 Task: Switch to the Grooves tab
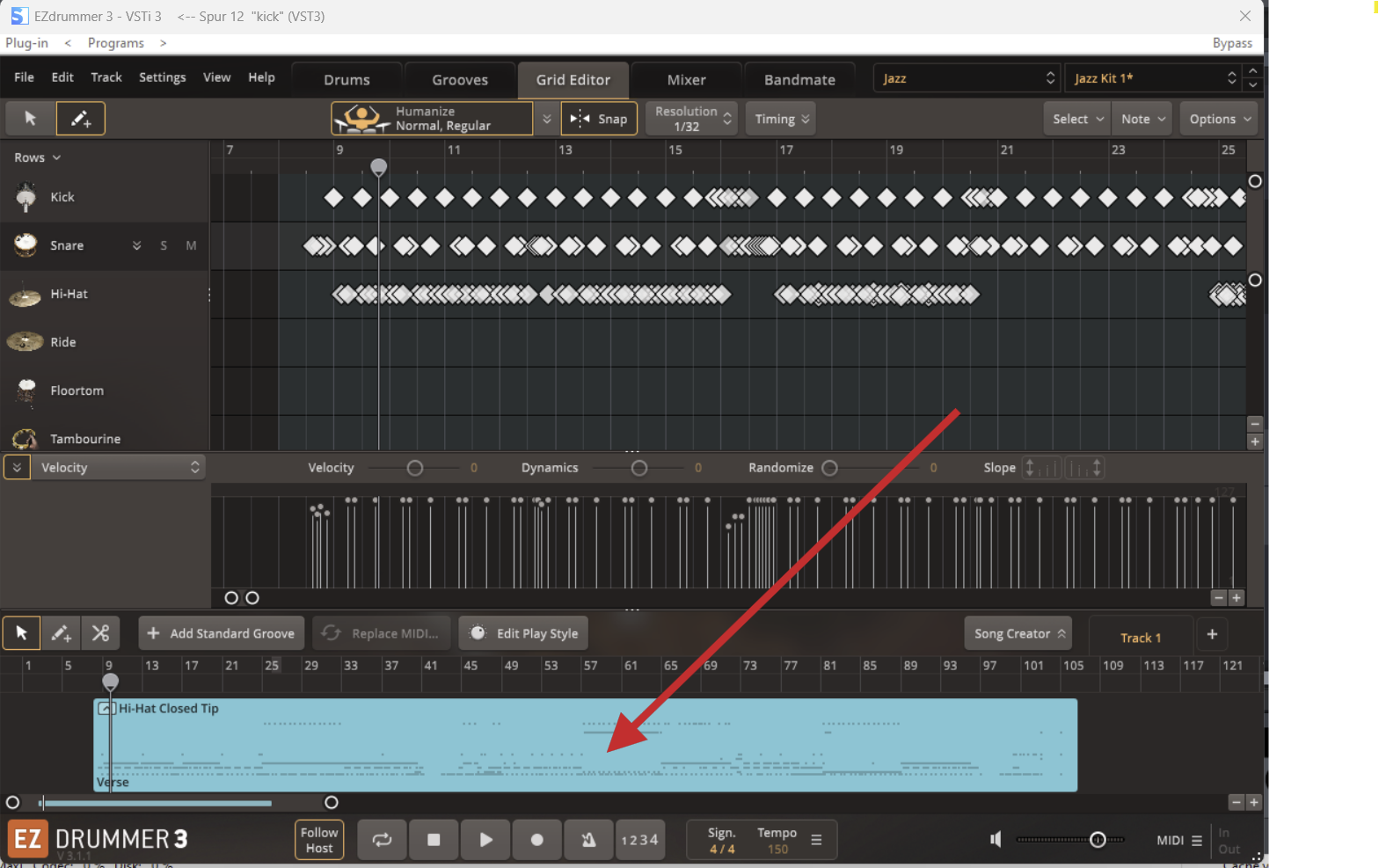(460, 80)
